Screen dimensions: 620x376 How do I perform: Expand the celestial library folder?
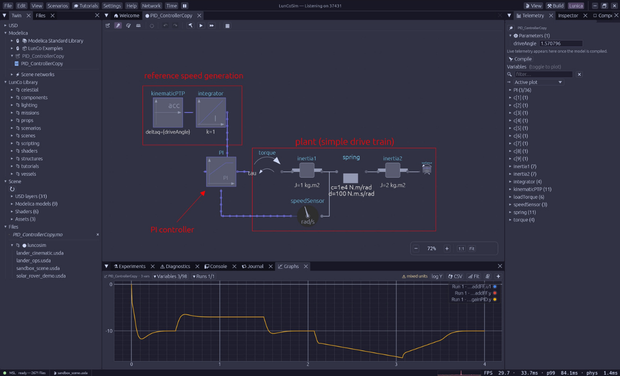12,90
